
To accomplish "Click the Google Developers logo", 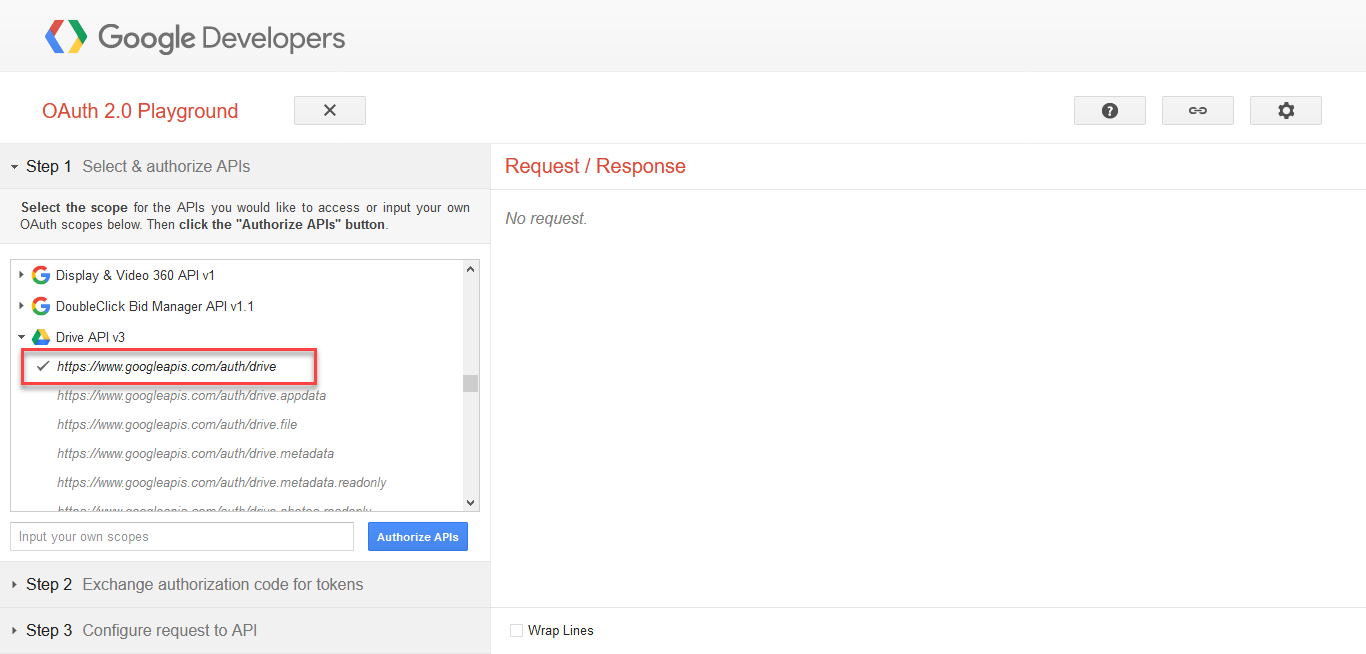I will click(x=195, y=38).
